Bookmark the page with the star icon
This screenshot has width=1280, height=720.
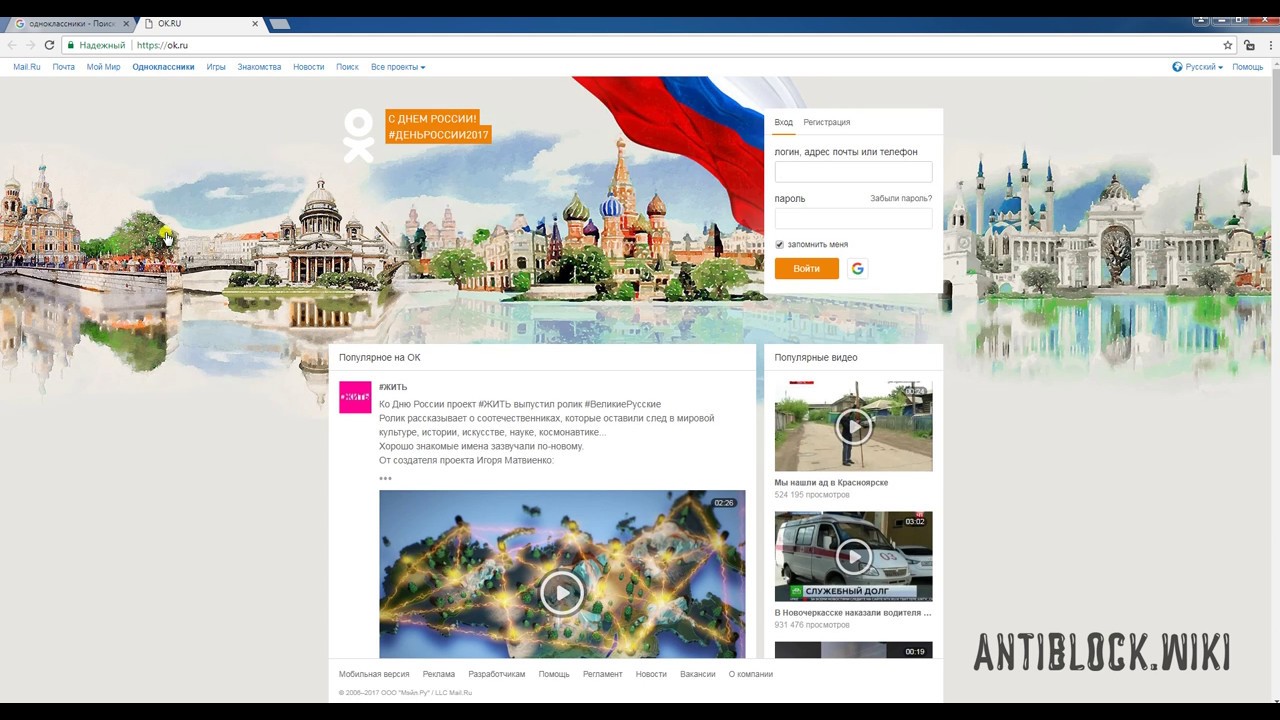tap(1228, 45)
